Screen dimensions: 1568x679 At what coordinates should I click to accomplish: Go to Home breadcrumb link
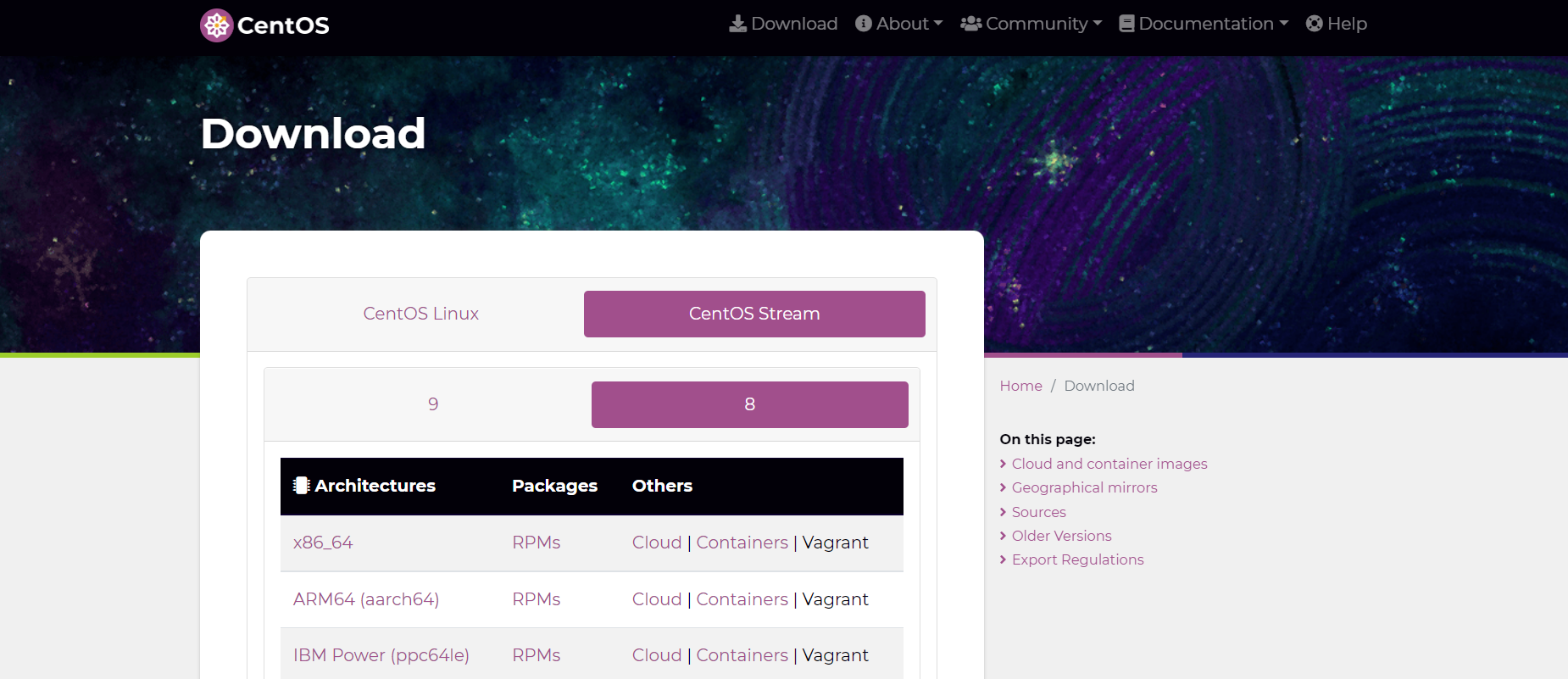pyautogui.click(x=1021, y=386)
